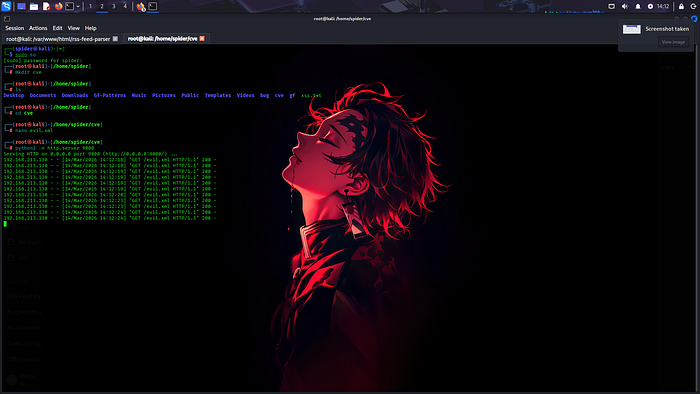Click the 'mkdir cve' command line
Image resolution: width=700 pixels, height=394 pixels.
click(28, 72)
